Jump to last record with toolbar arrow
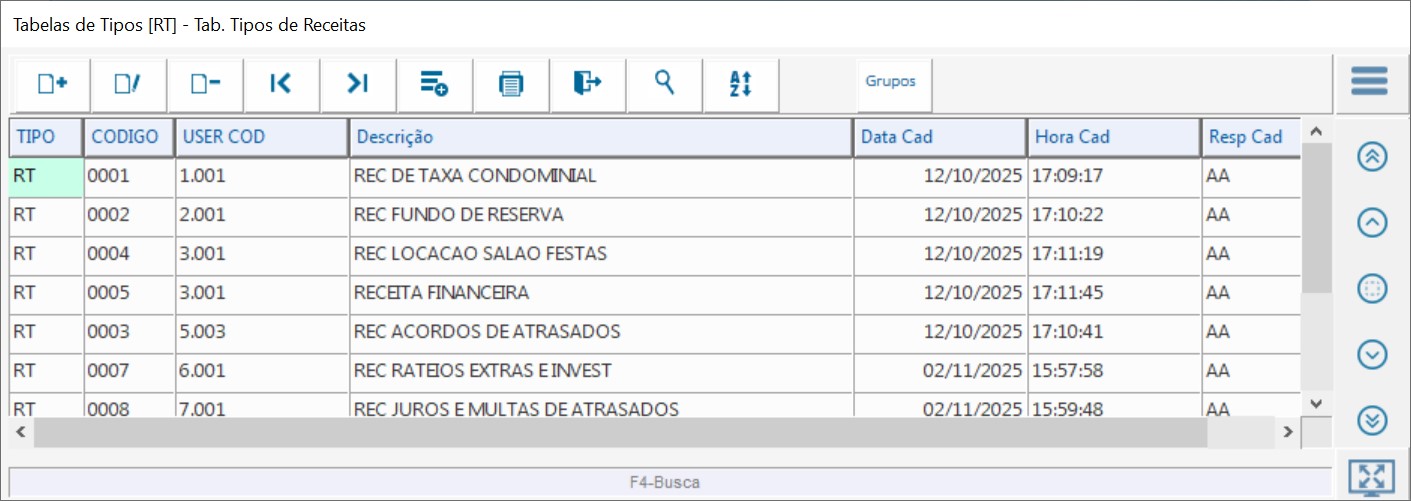 coord(358,84)
